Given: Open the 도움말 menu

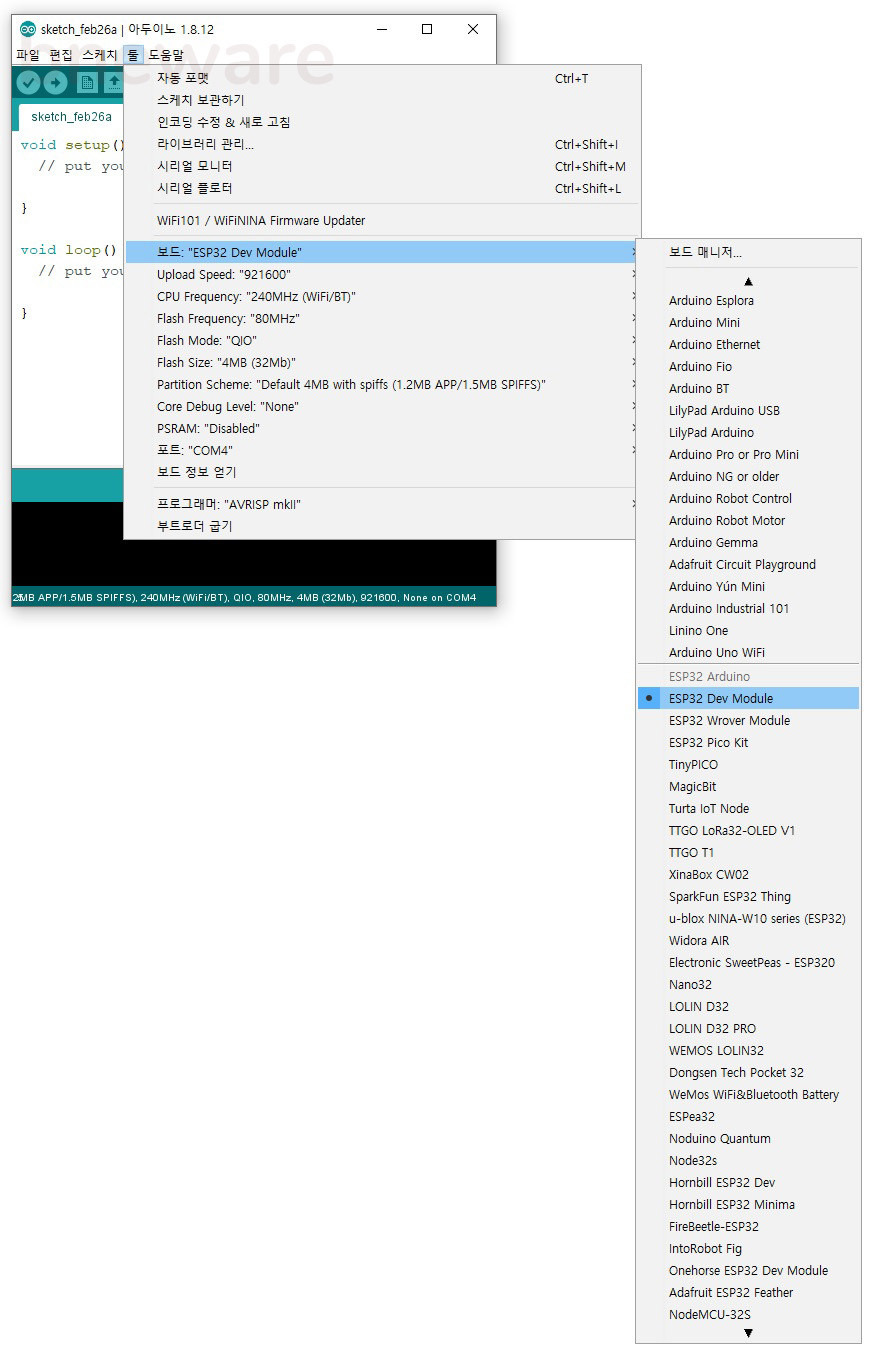Looking at the screenshot, I should tap(166, 55).
